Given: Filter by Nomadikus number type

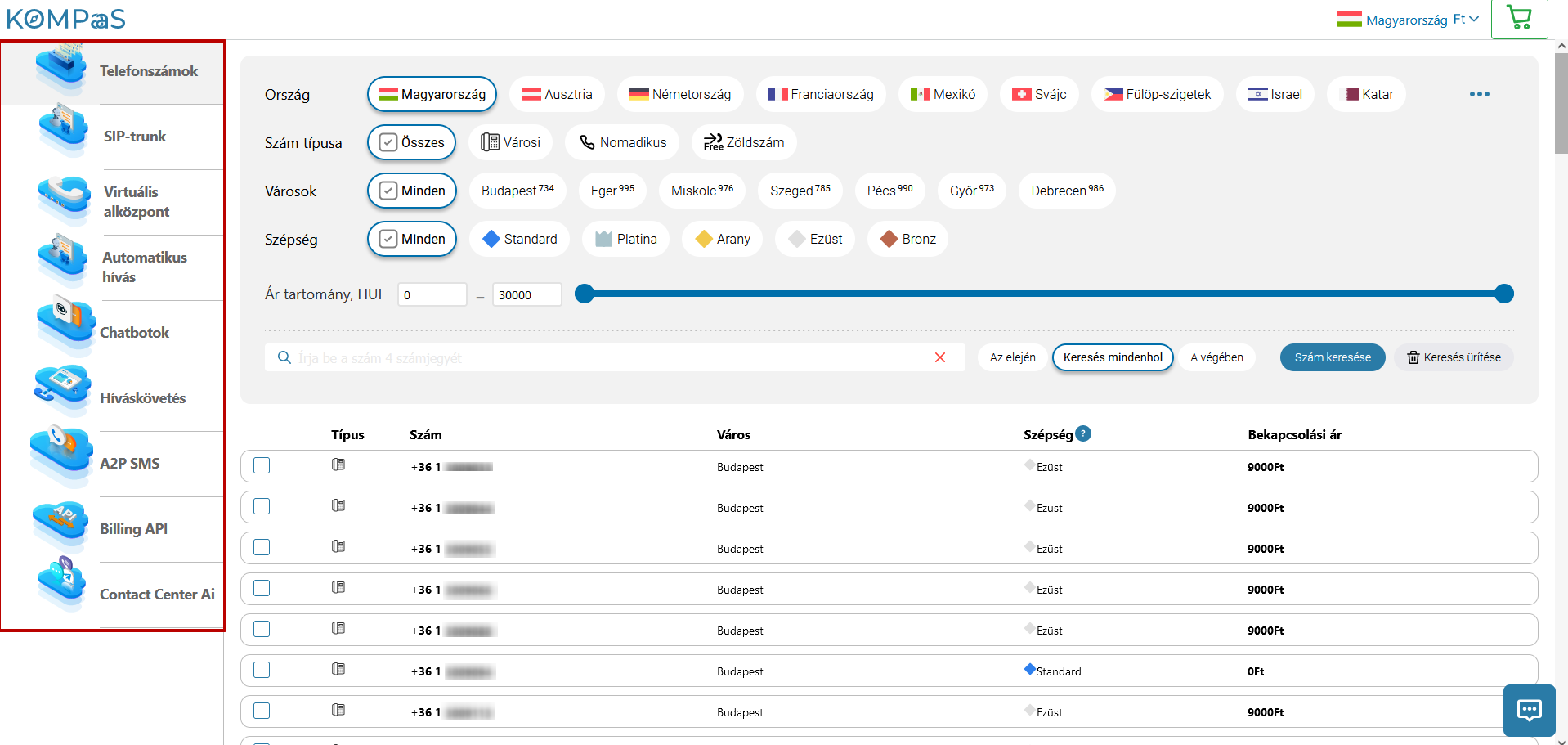Looking at the screenshot, I should pyautogui.click(x=623, y=142).
